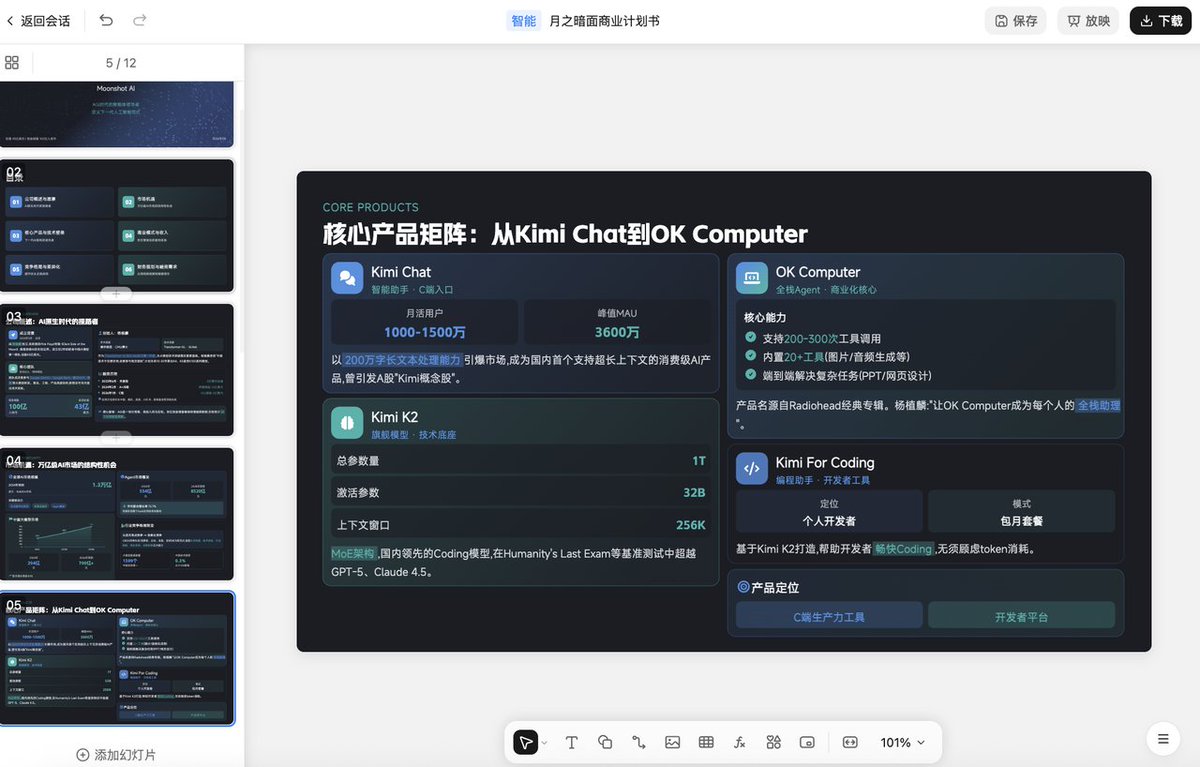1200x767 pixels.
Task: Open the hamburger menu button at bottom right
Action: (1163, 739)
